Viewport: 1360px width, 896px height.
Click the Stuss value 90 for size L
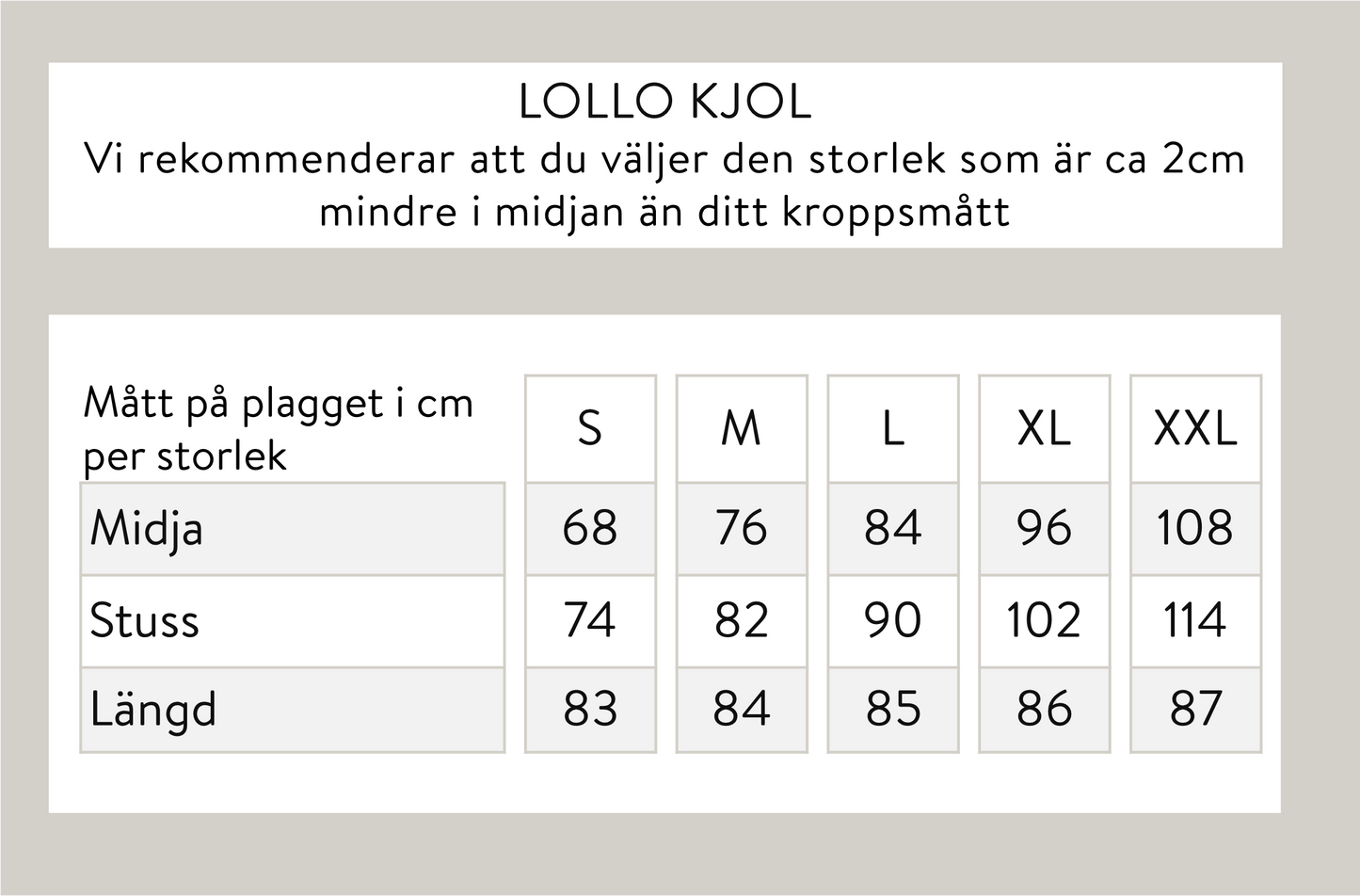[x=892, y=620]
